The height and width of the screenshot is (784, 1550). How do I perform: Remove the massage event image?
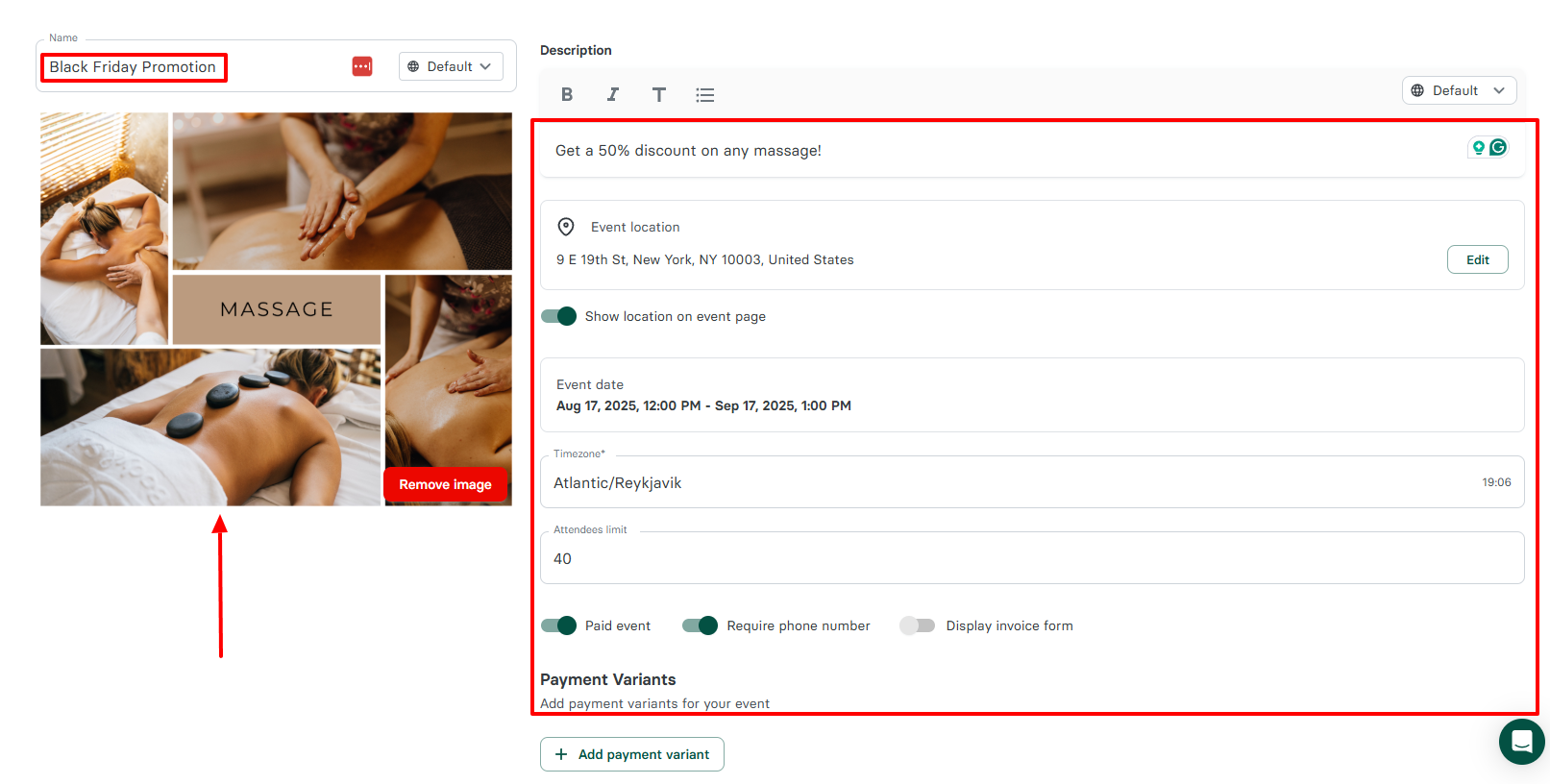pyautogui.click(x=445, y=484)
